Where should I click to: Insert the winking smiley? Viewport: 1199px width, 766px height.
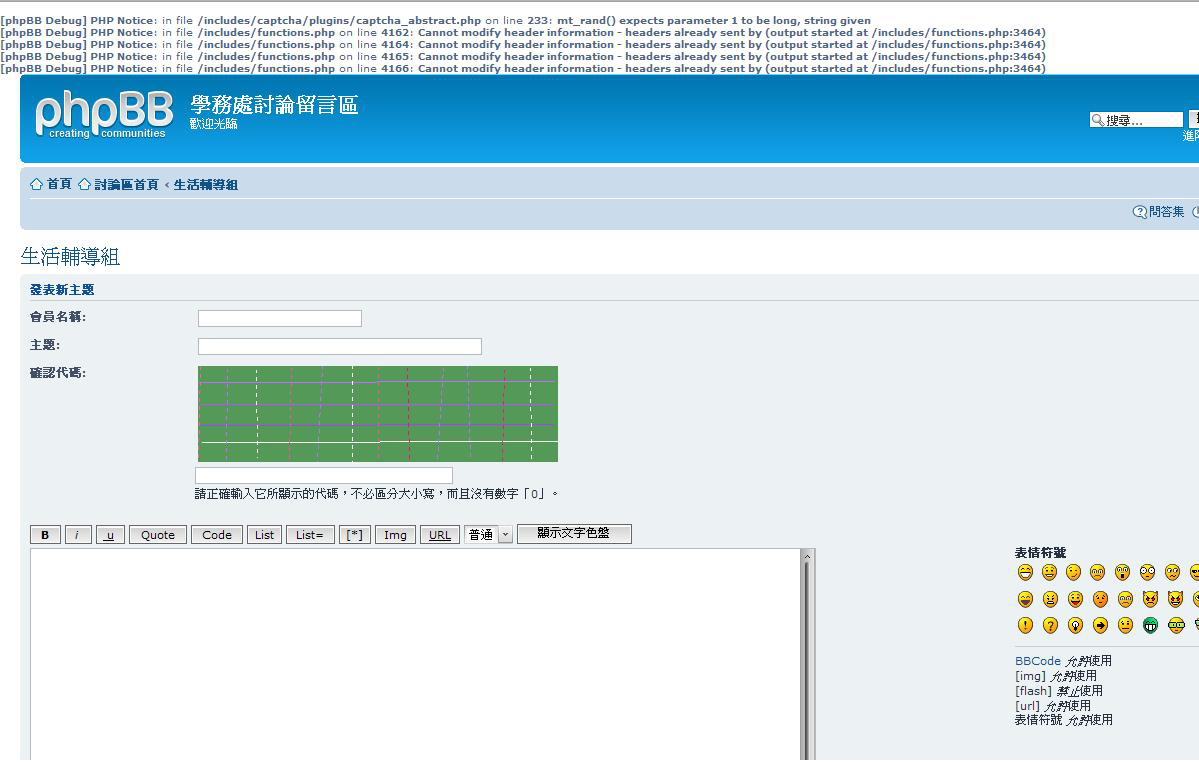pyautogui.click(x=1074, y=573)
